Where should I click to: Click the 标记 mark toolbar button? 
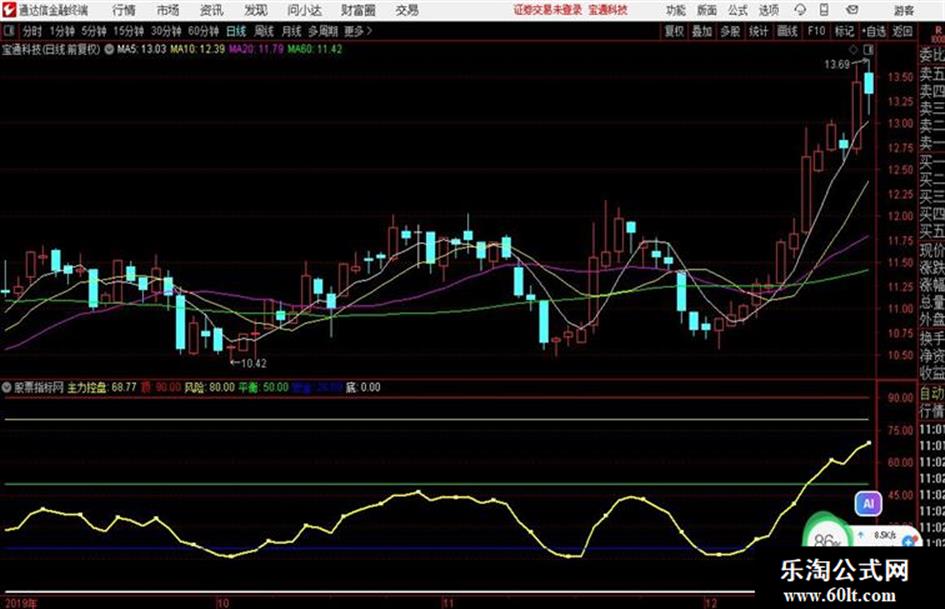pos(844,31)
